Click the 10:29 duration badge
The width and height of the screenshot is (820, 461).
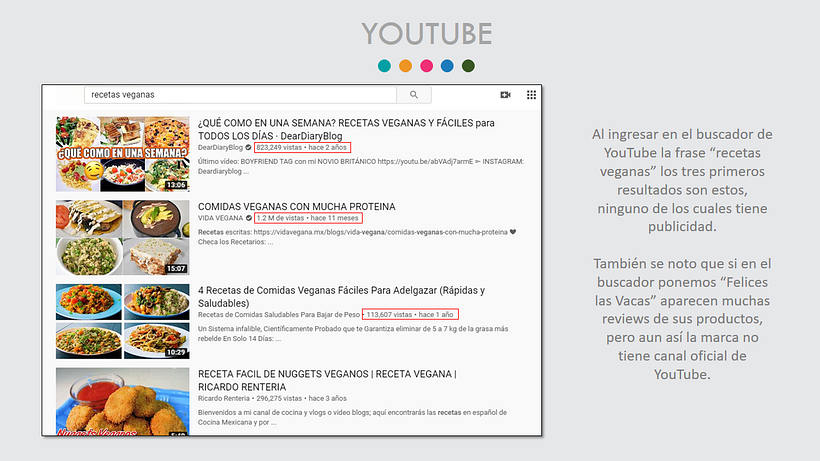click(x=176, y=352)
